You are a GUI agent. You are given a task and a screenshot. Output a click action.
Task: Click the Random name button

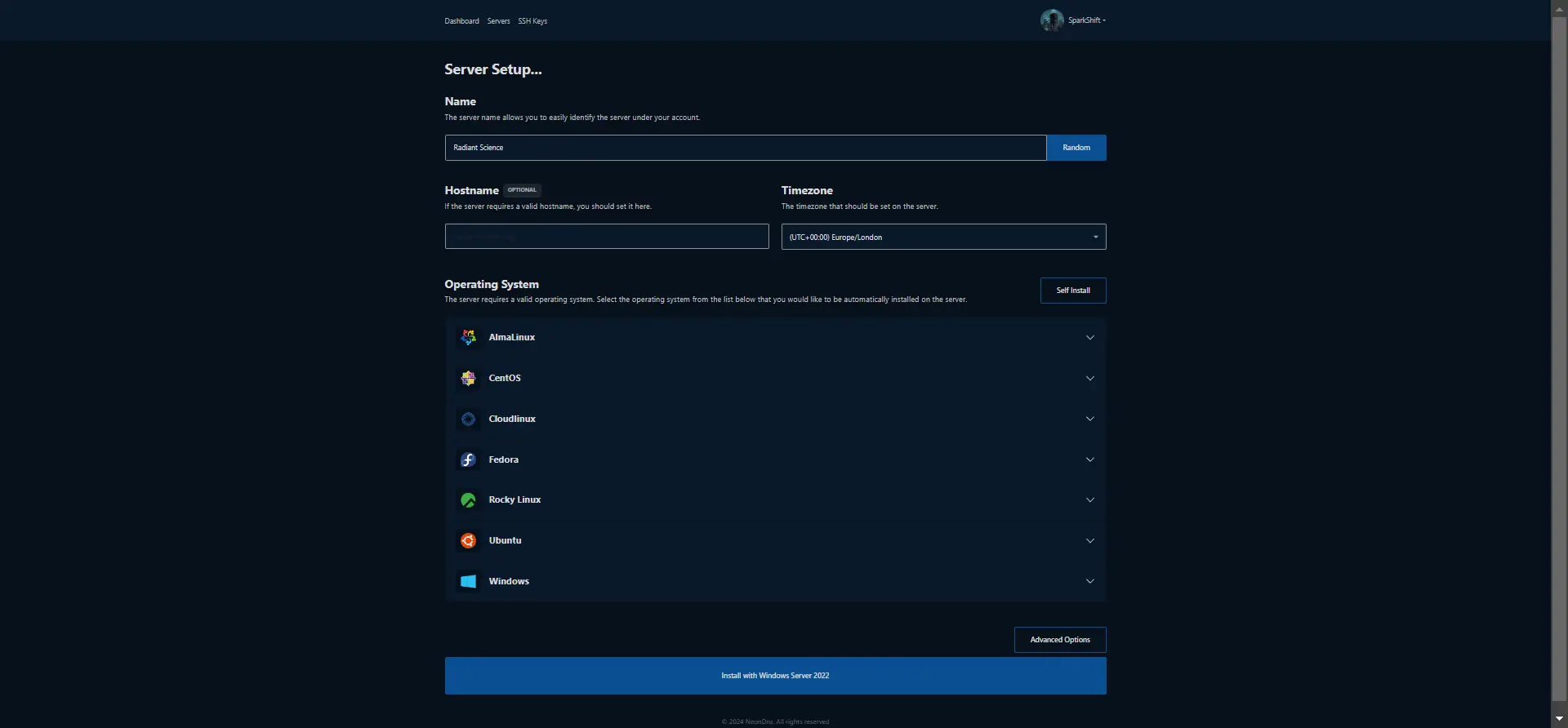[1076, 148]
